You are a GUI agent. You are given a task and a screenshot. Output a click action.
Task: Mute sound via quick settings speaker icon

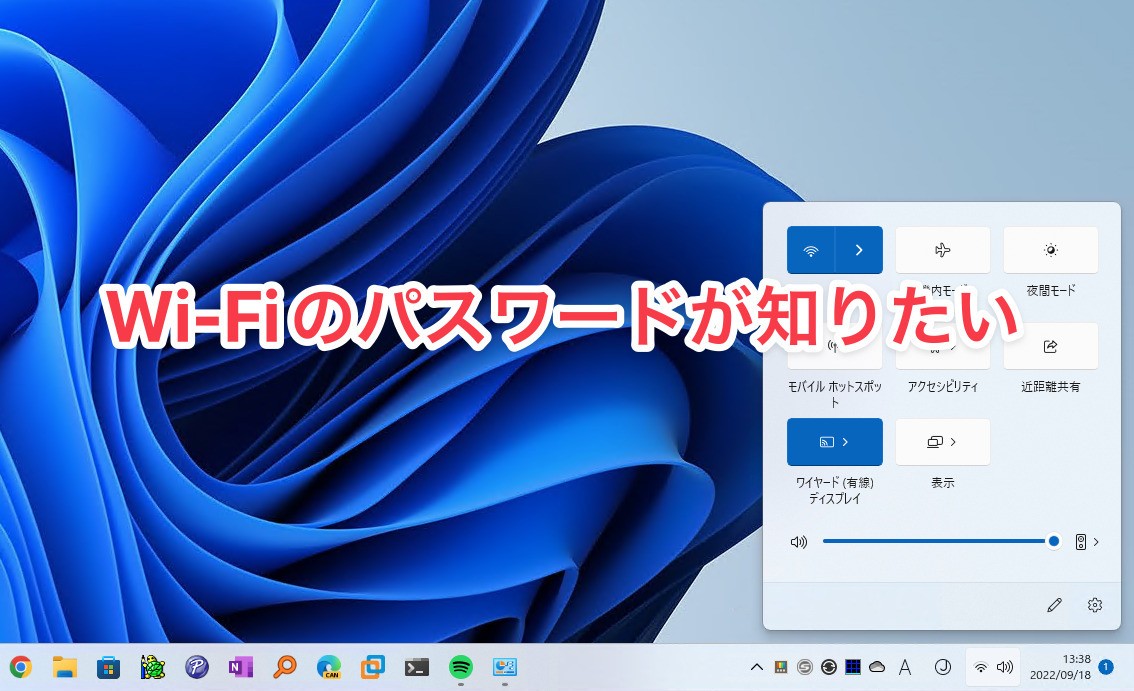798,542
